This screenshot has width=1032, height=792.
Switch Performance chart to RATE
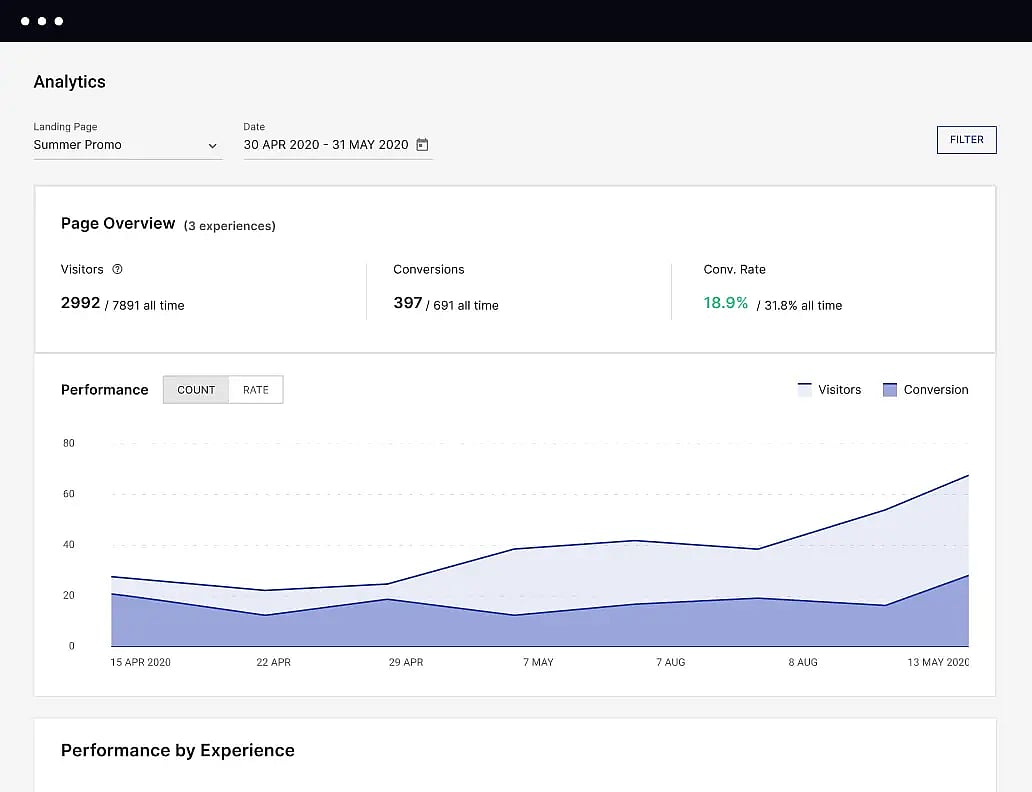256,390
